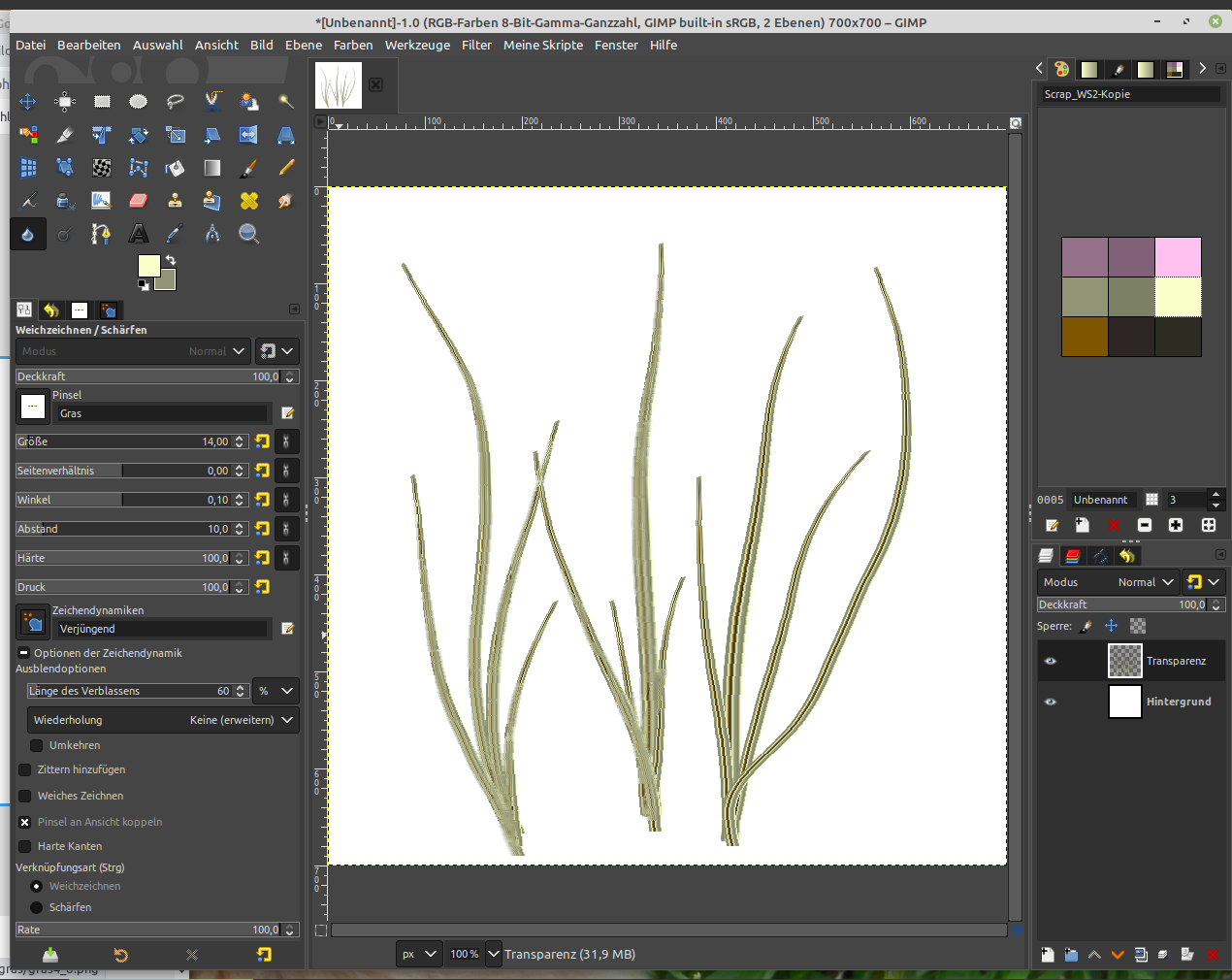Expand the zoom level 100% dropdown

click(494, 954)
